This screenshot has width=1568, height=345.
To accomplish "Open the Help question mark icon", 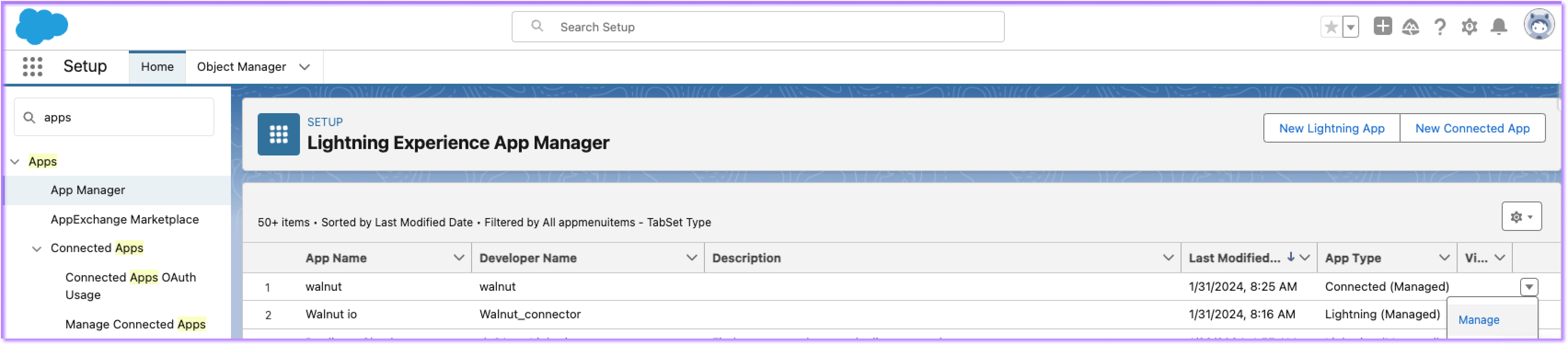I will tap(1440, 27).
